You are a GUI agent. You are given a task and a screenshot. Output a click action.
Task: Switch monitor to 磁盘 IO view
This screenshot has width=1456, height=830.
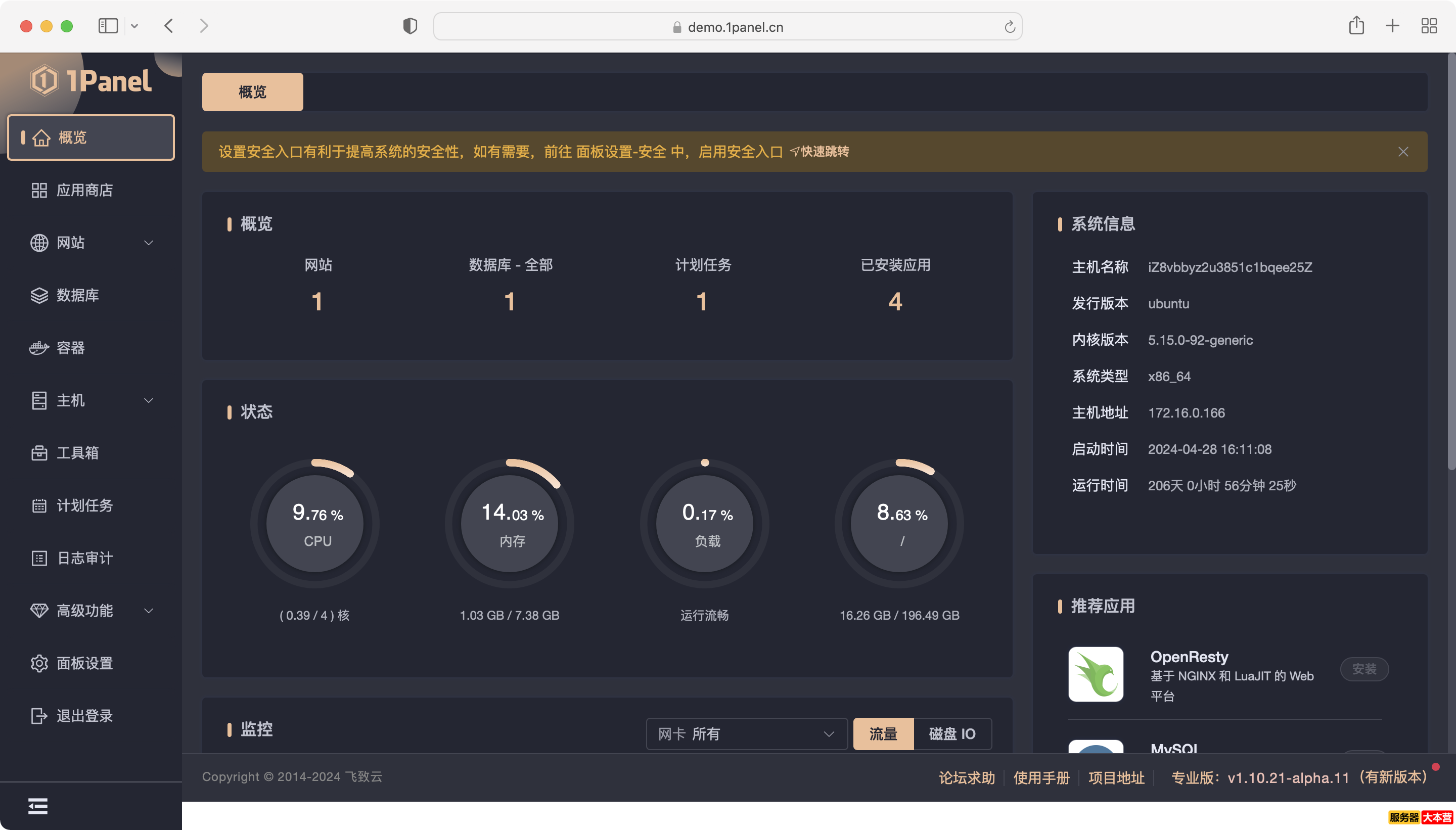click(951, 733)
